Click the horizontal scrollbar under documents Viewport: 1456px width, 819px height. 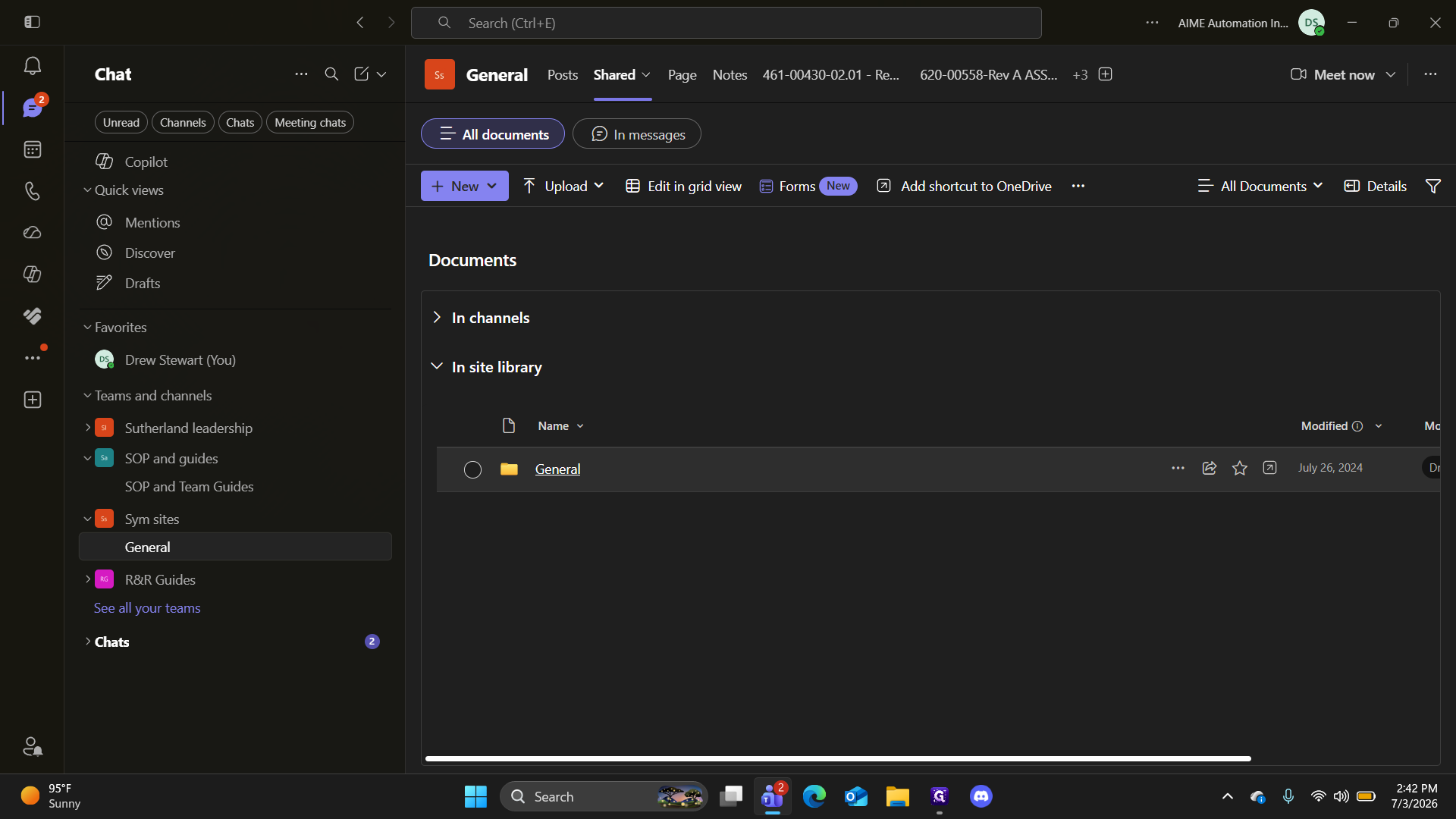click(838, 758)
